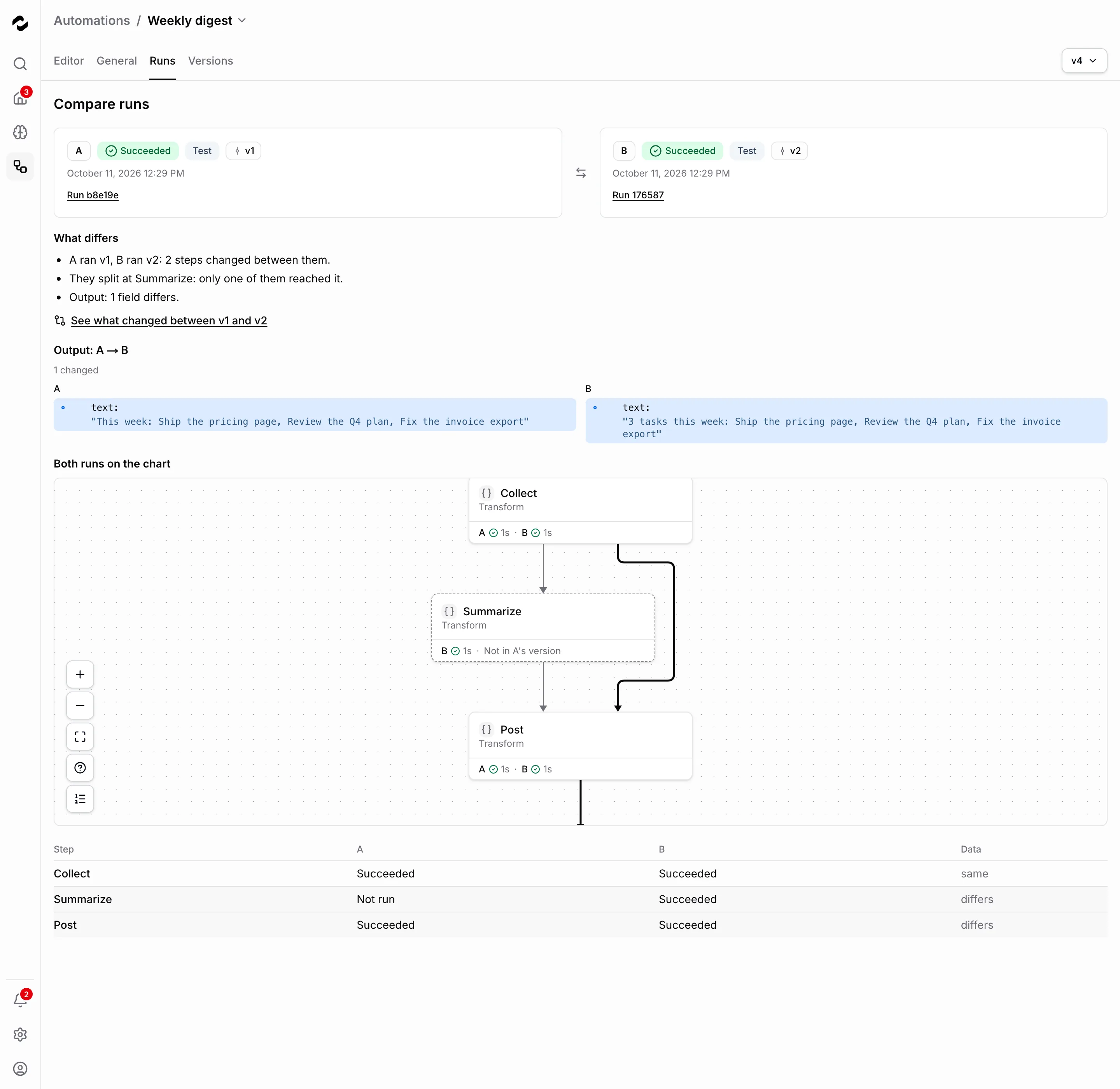The height and width of the screenshot is (1089, 1120).
Task: Click the Summarize node braces icon
Action: coord(449,611)
